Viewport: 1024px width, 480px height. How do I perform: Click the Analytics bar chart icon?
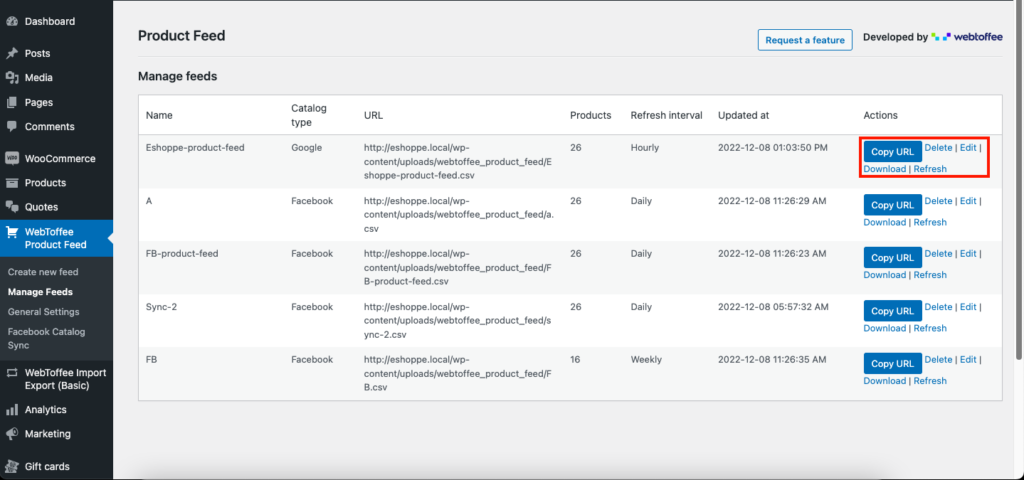11,410
